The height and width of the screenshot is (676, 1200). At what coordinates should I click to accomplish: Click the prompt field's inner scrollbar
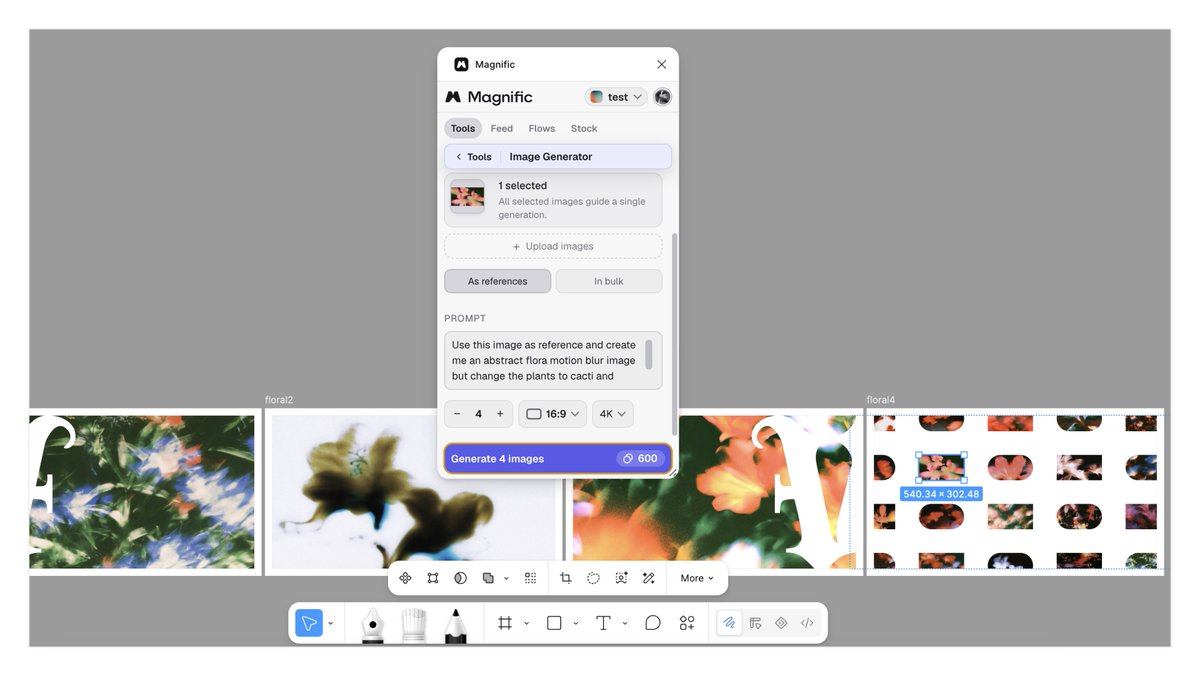[x=649, y=354]
